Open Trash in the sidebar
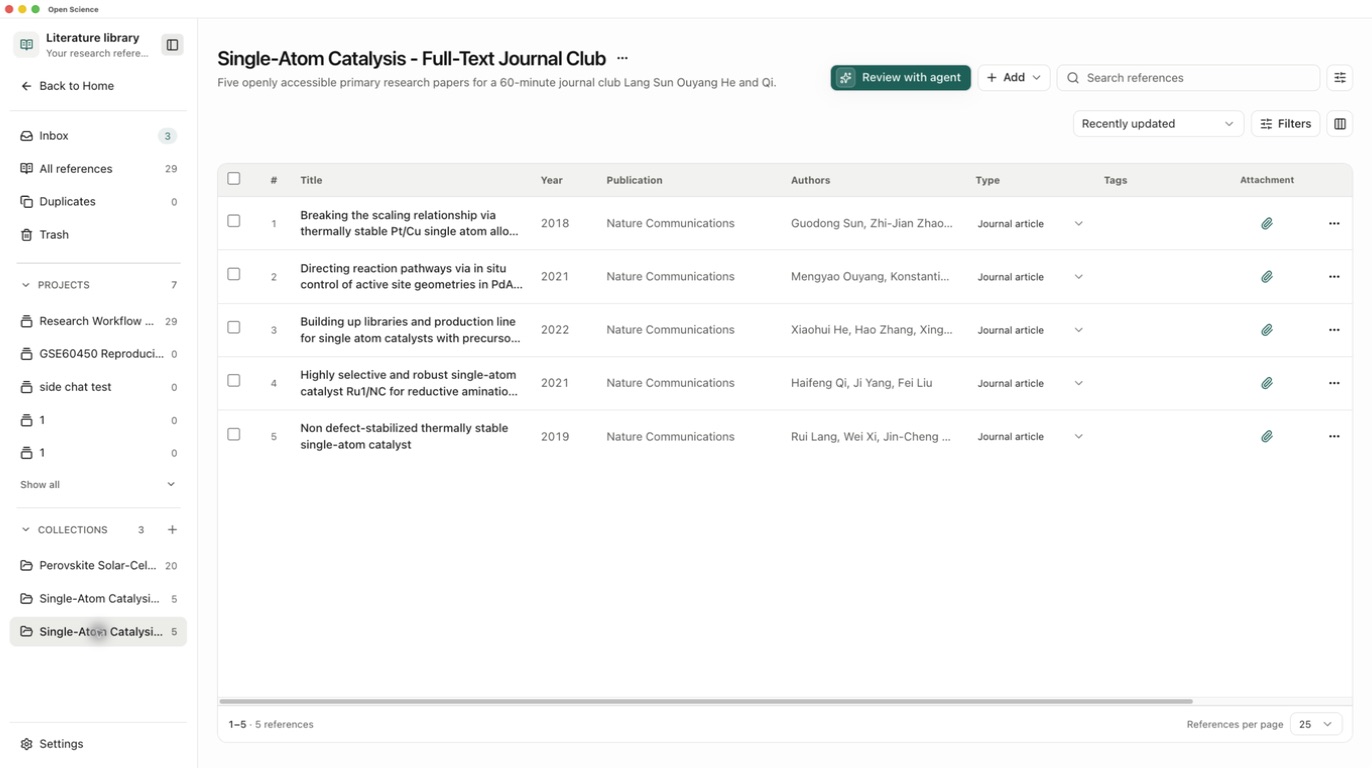 pyautogui.click(x=98, y=235)
